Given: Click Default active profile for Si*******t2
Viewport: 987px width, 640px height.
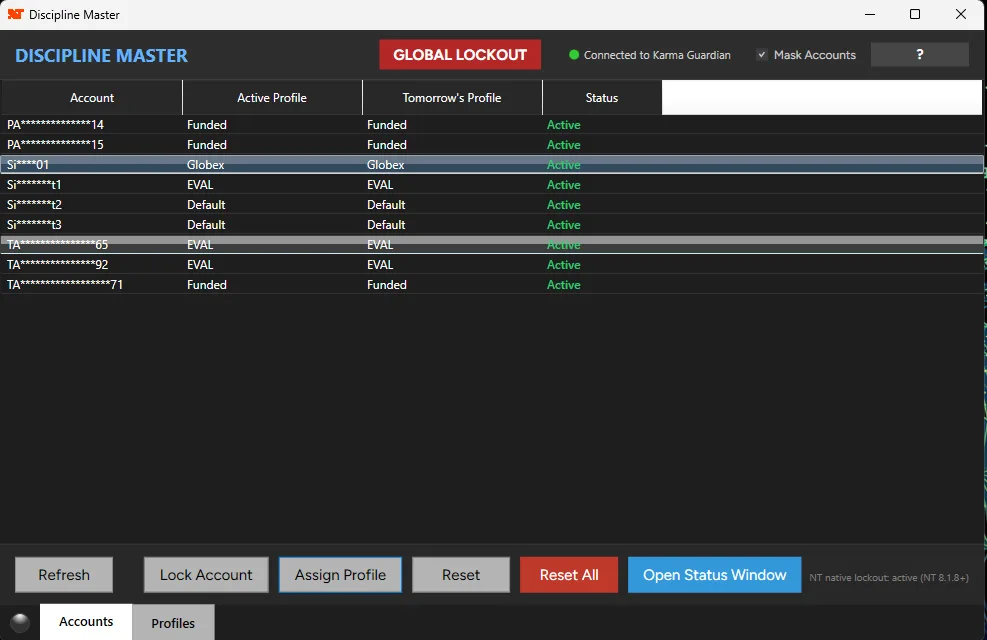Looking at the screenshot, I should pos(206,205).
